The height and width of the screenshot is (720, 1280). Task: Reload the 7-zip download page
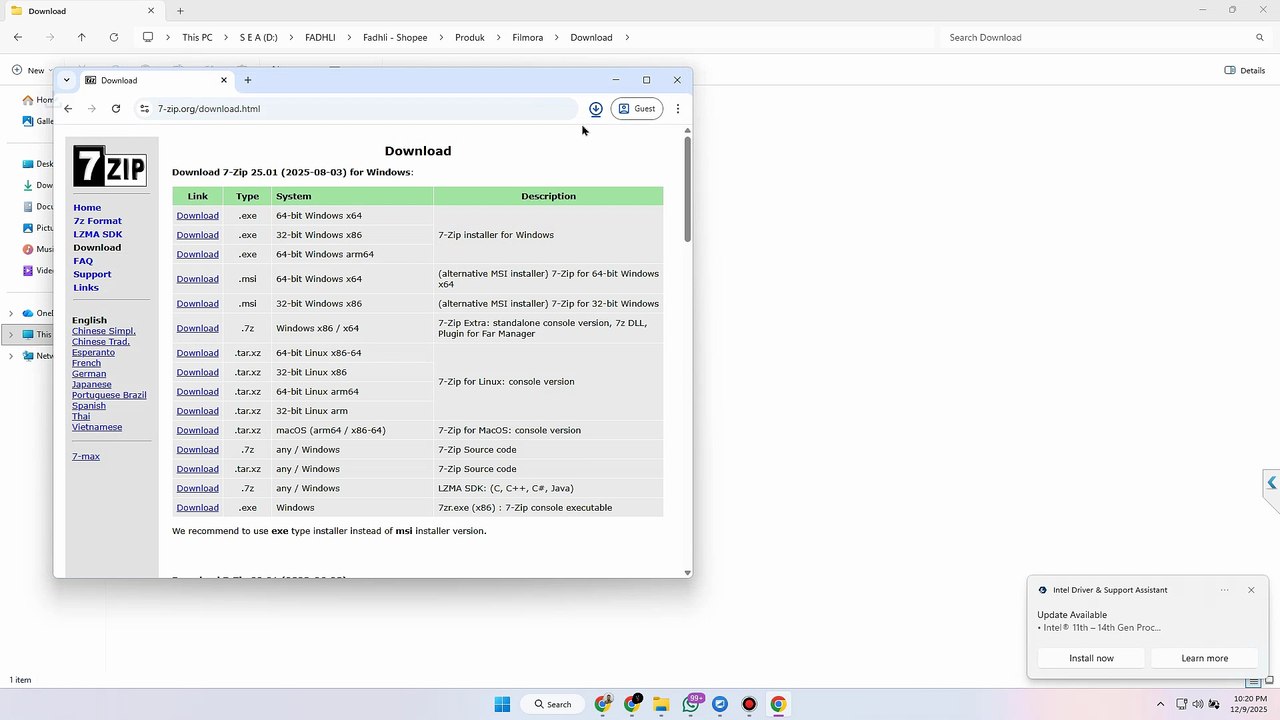[116, 109]
